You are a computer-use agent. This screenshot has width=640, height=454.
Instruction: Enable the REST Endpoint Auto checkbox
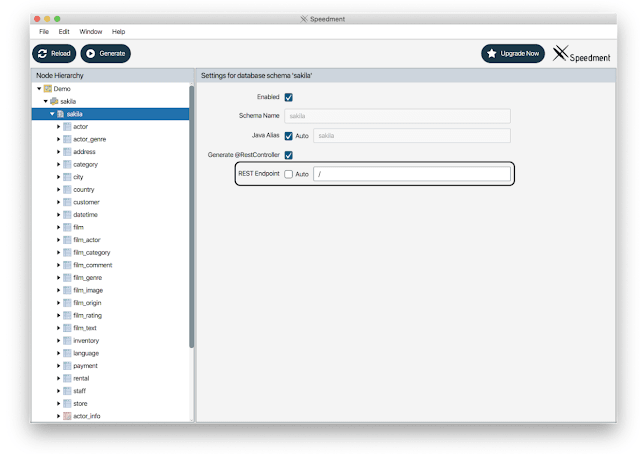pyautogui.click(x=289, y=174)
